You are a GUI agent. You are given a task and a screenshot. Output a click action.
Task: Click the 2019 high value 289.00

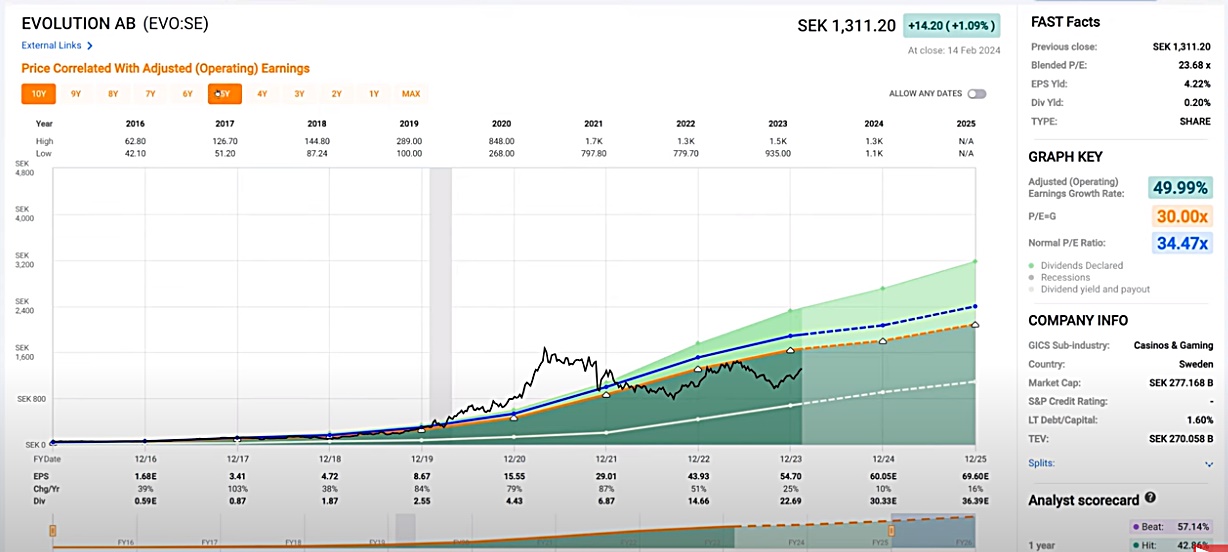409,141
